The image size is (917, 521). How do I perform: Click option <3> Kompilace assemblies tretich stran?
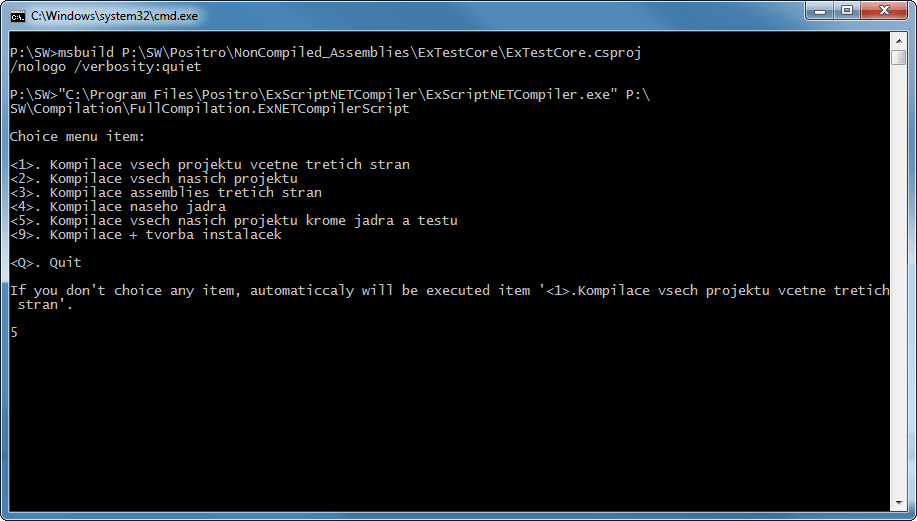point(166,192)
